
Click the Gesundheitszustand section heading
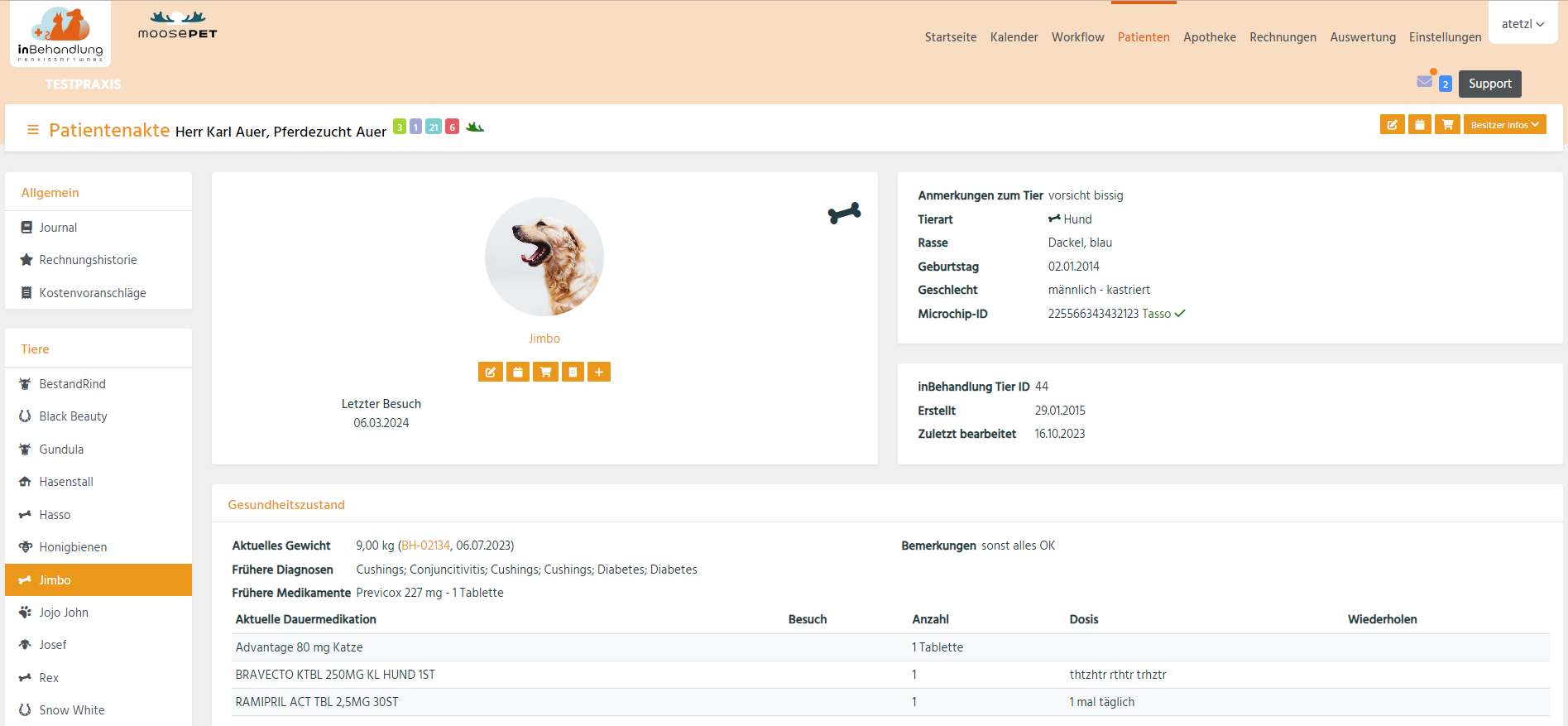(286, 505)
